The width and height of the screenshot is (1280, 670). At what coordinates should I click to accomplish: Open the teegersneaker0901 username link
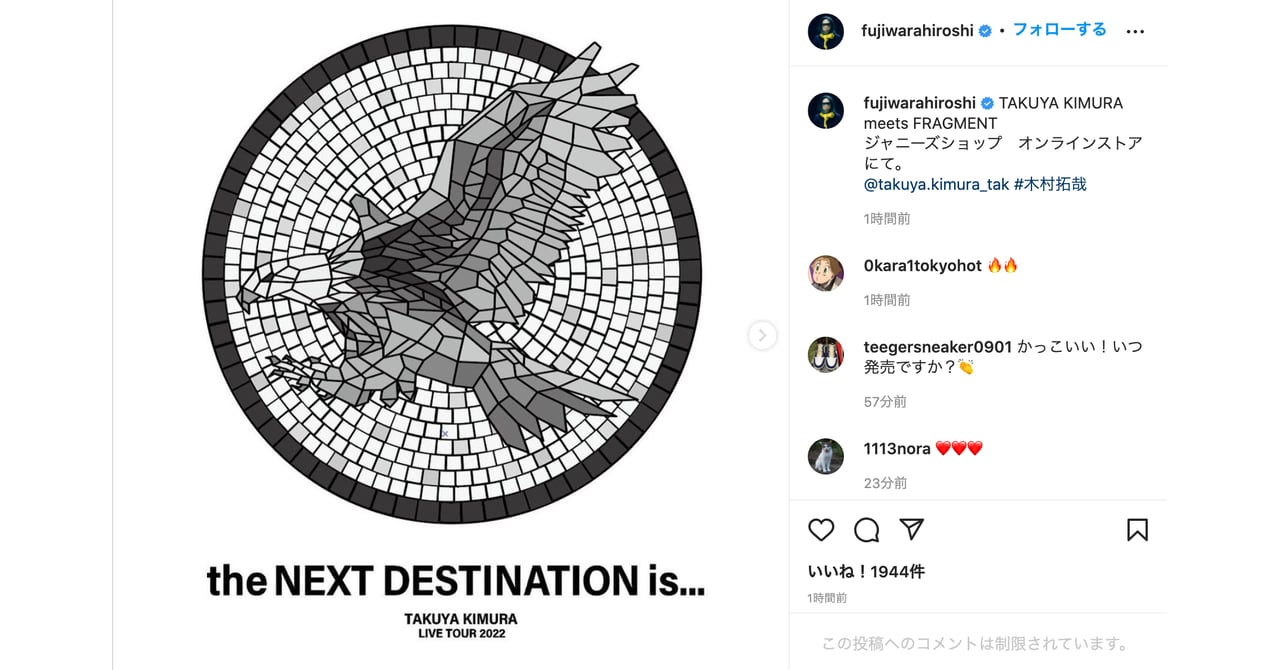(x=937, y=347)
